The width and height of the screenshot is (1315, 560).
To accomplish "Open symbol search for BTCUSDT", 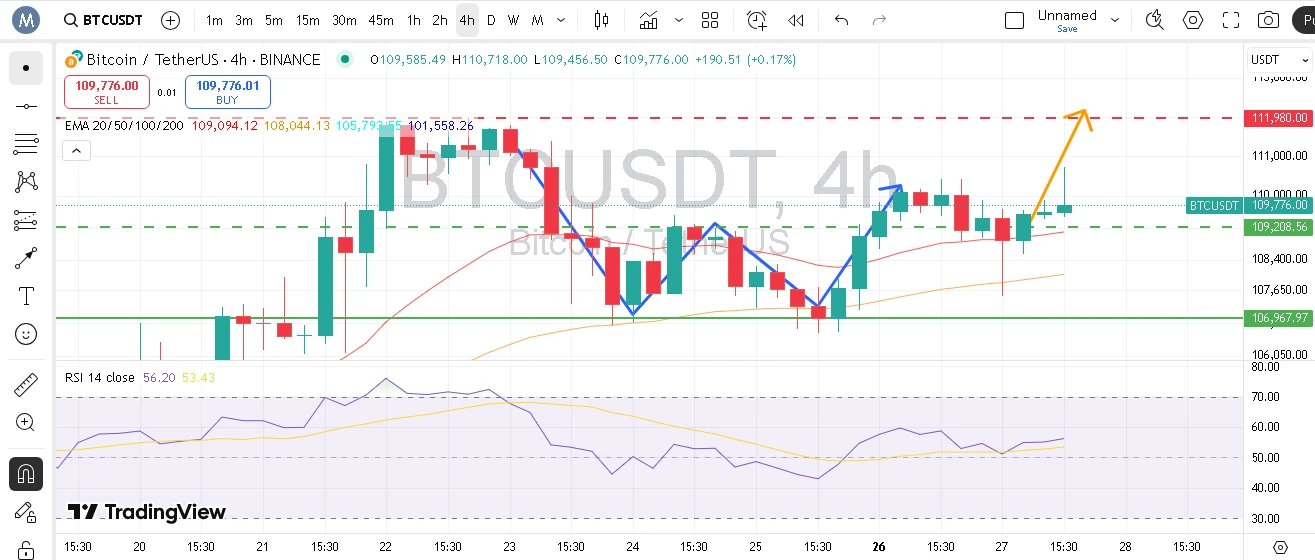I will point(103,20).
